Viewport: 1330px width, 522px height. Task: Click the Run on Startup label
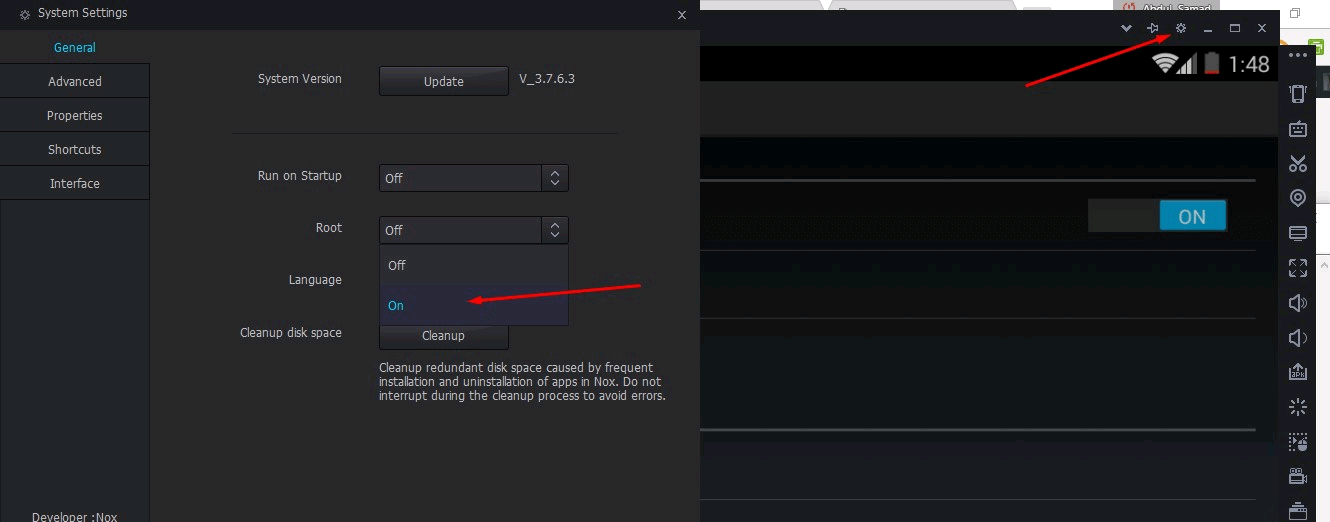300,176
